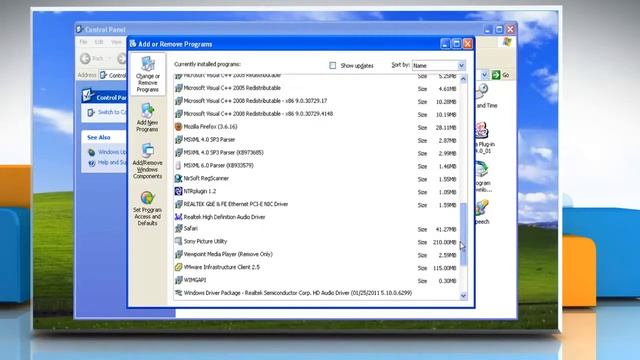The image size is (640, 360).
Task: Select Visual C++ 2008 Redistributable 9.0.30729.17 entry
Action: tap(316, 101)
